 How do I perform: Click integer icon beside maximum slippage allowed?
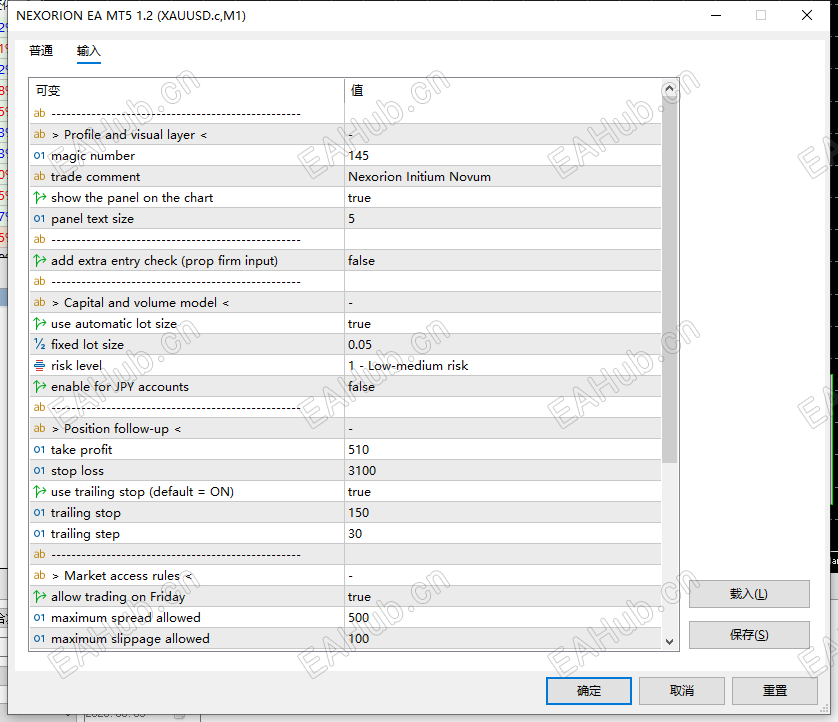(x=39, y=639)
